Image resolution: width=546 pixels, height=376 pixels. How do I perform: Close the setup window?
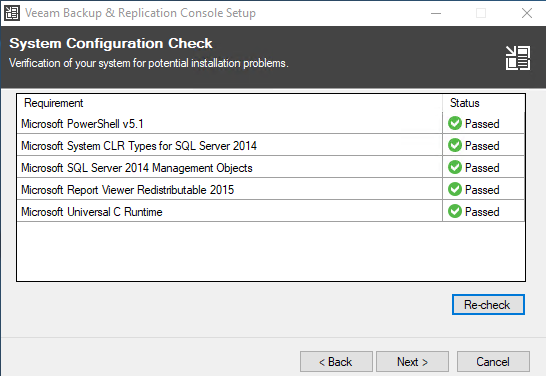coord(527,13)
